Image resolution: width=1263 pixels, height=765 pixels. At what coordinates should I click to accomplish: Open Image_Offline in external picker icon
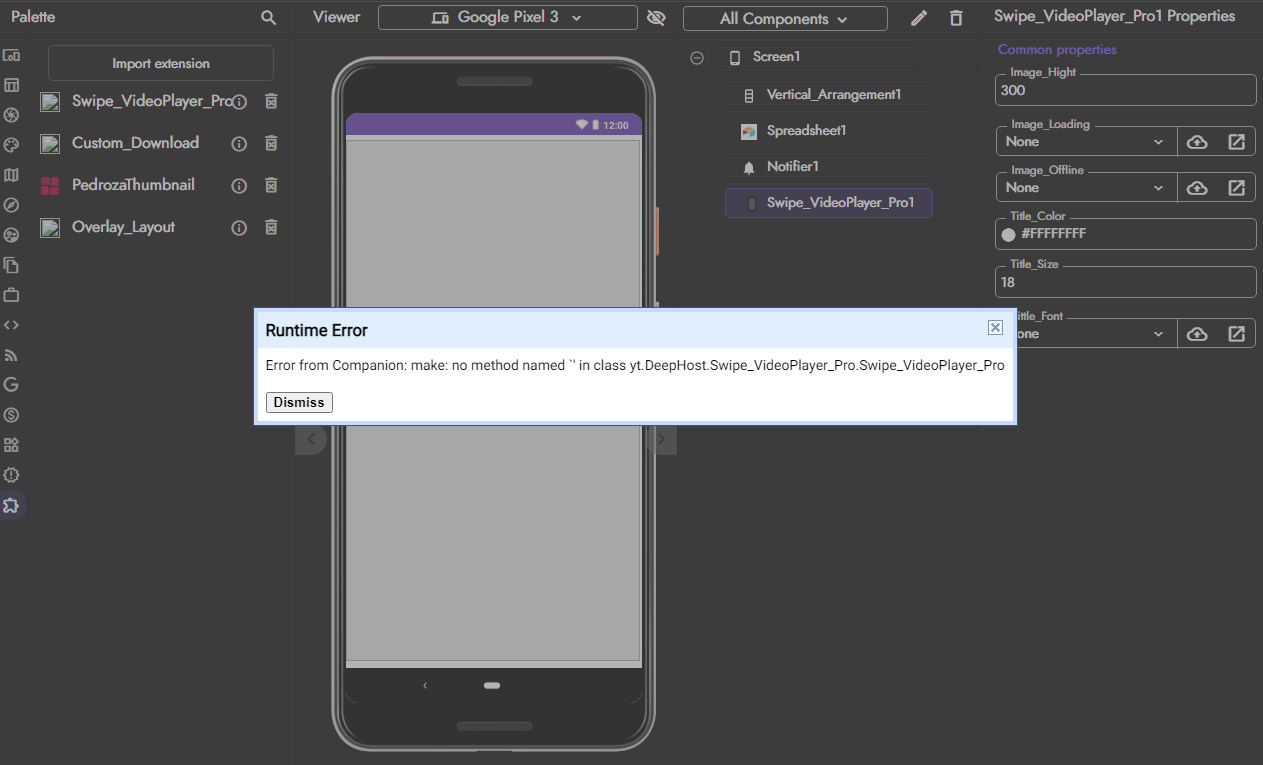pos(1237,187)
